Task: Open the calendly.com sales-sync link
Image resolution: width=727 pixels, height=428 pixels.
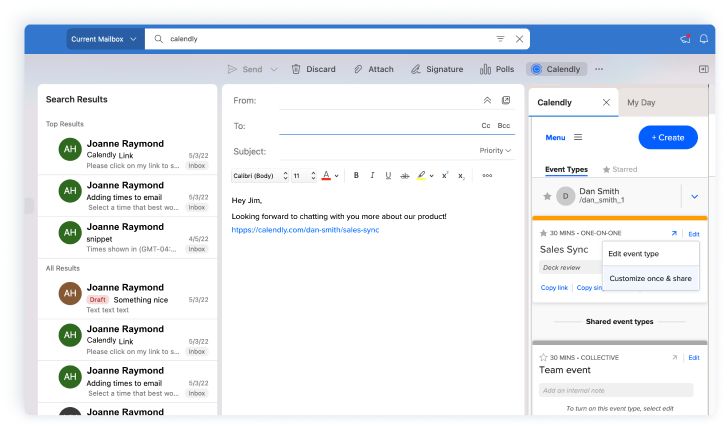Action: click(x=305, y=230)
